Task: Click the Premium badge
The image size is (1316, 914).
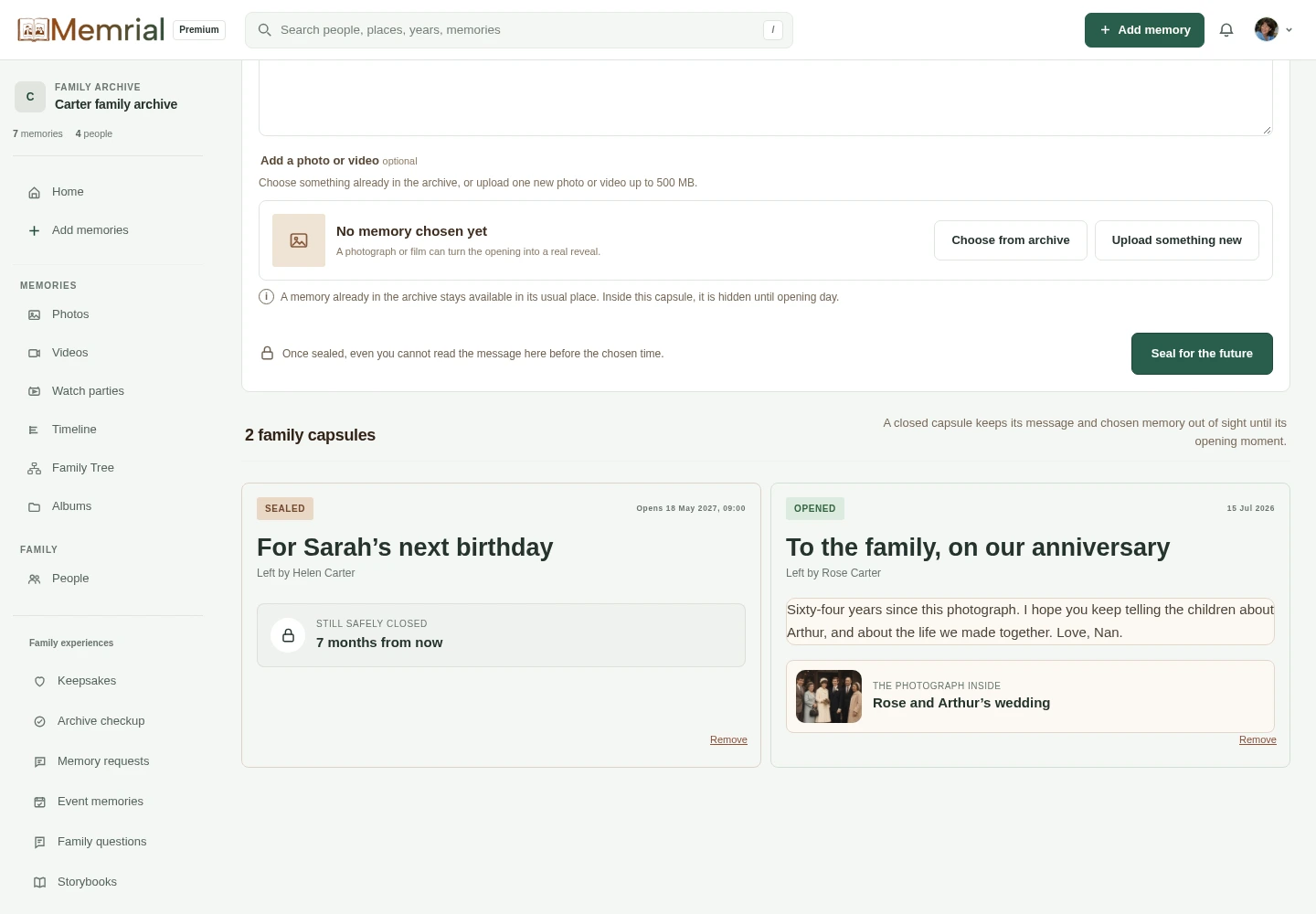Action: [199, 30]
